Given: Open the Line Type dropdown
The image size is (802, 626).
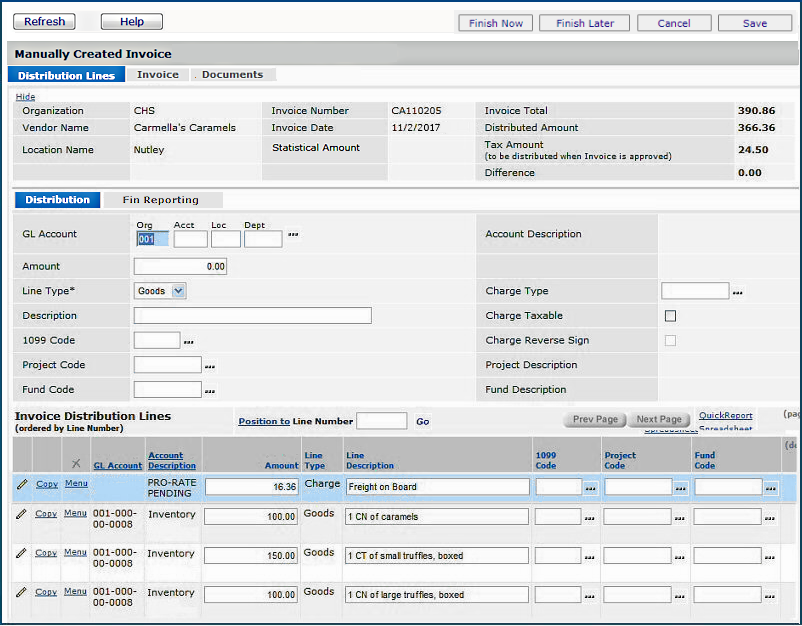Looking at the screenshot, I should (x=160, y=291).
